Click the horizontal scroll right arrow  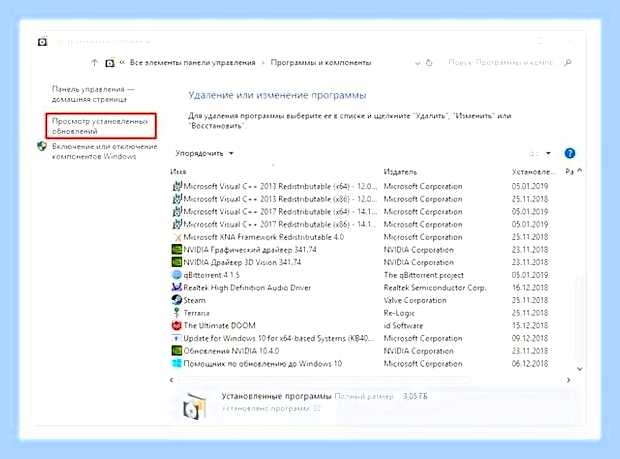pos(568,380)
